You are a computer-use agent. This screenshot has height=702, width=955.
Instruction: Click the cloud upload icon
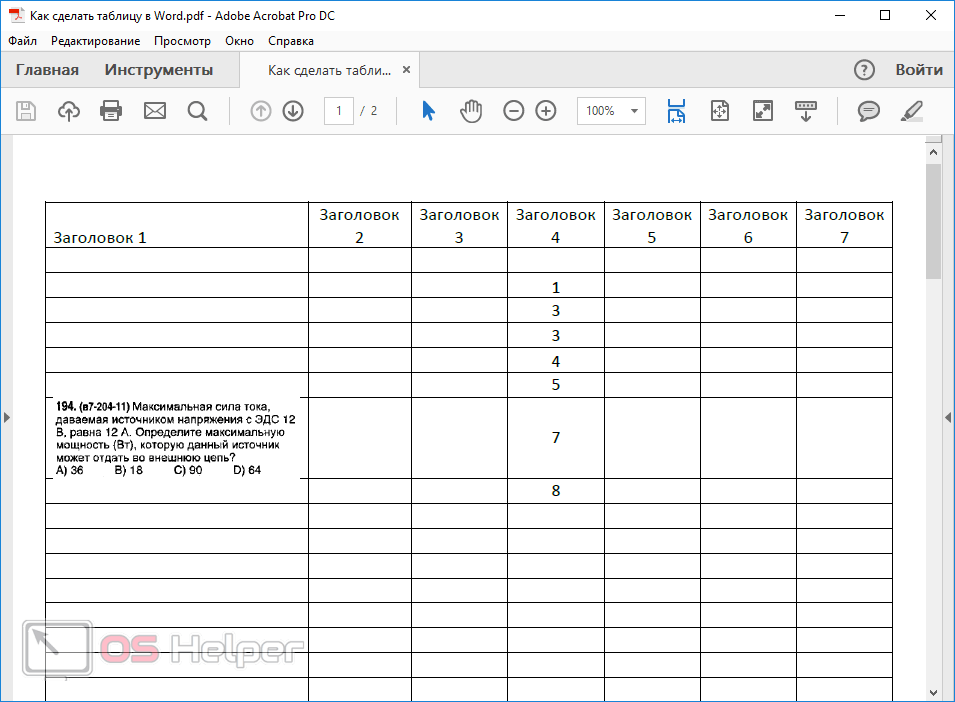69,111
